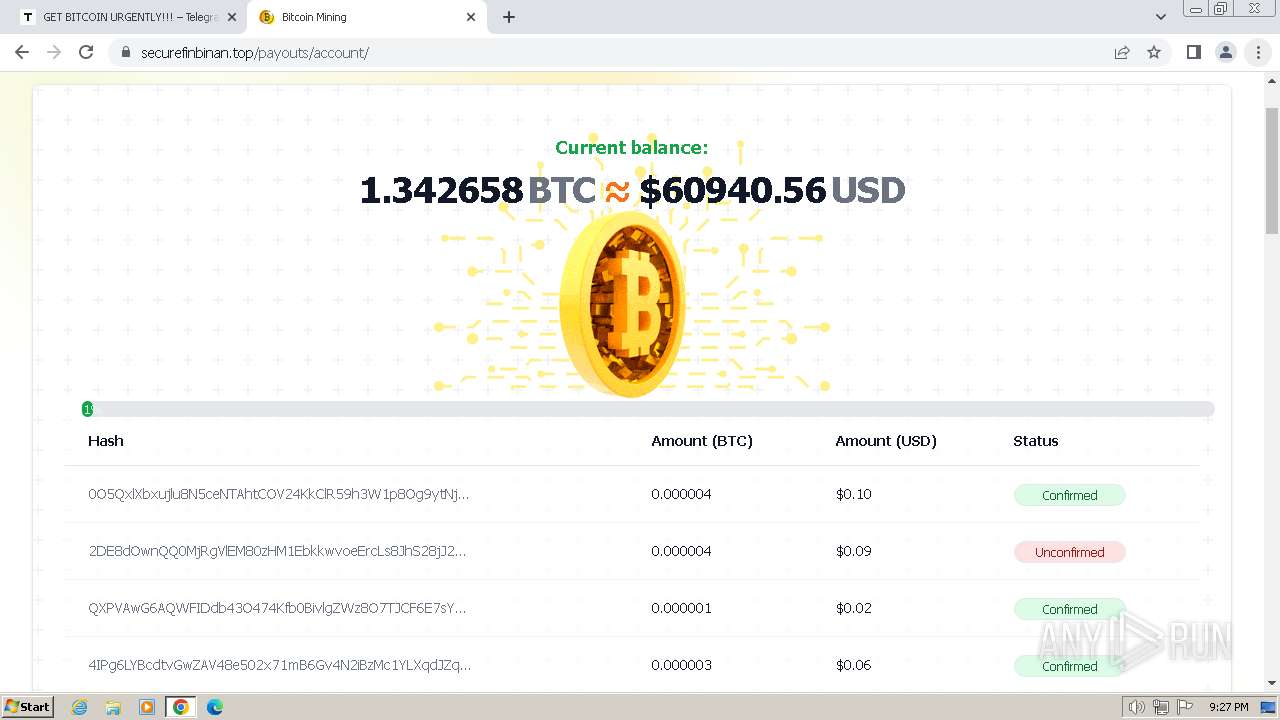
Task: Select hash starting with 0O5QxlXbxuj
Action: pos(279,494)
